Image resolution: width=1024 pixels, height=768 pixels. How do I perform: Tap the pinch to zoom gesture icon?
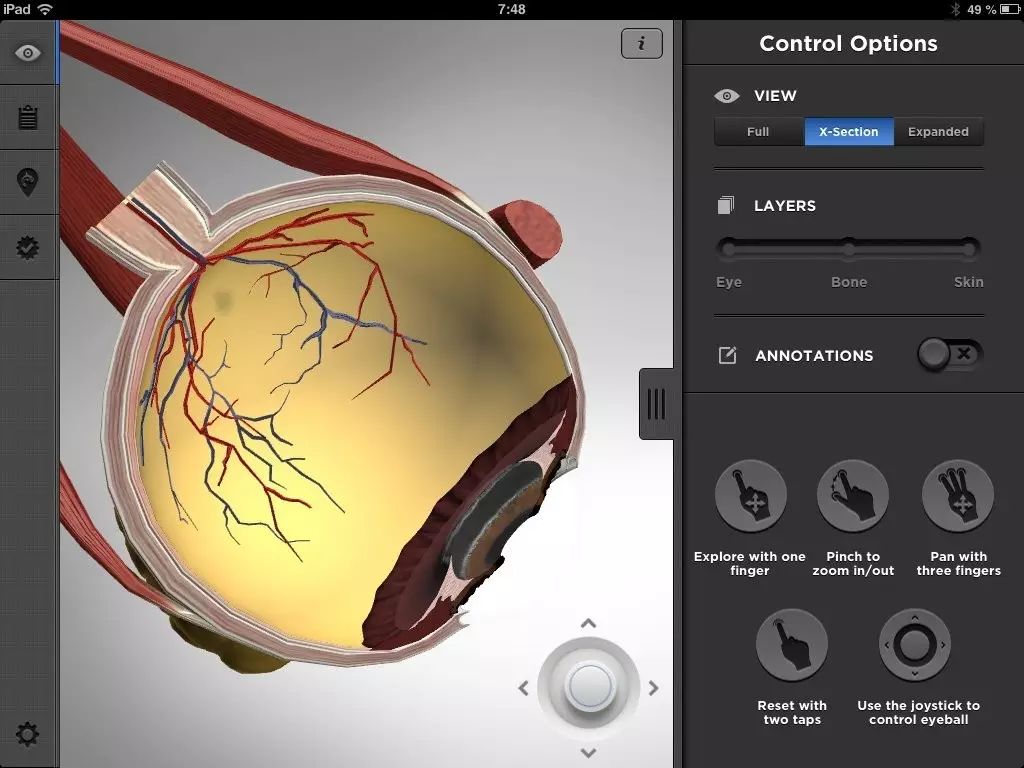click(x=853, y=496)
